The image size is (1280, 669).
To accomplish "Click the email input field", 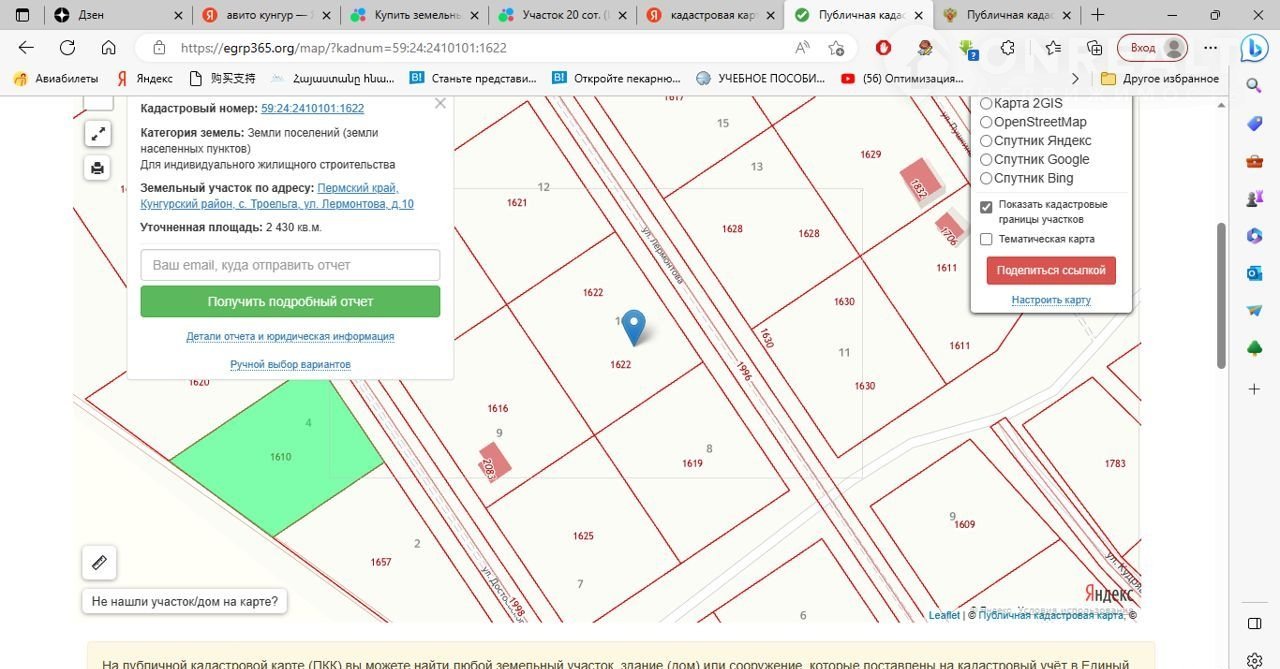I will pyautogui.click(x=290, y=265).
